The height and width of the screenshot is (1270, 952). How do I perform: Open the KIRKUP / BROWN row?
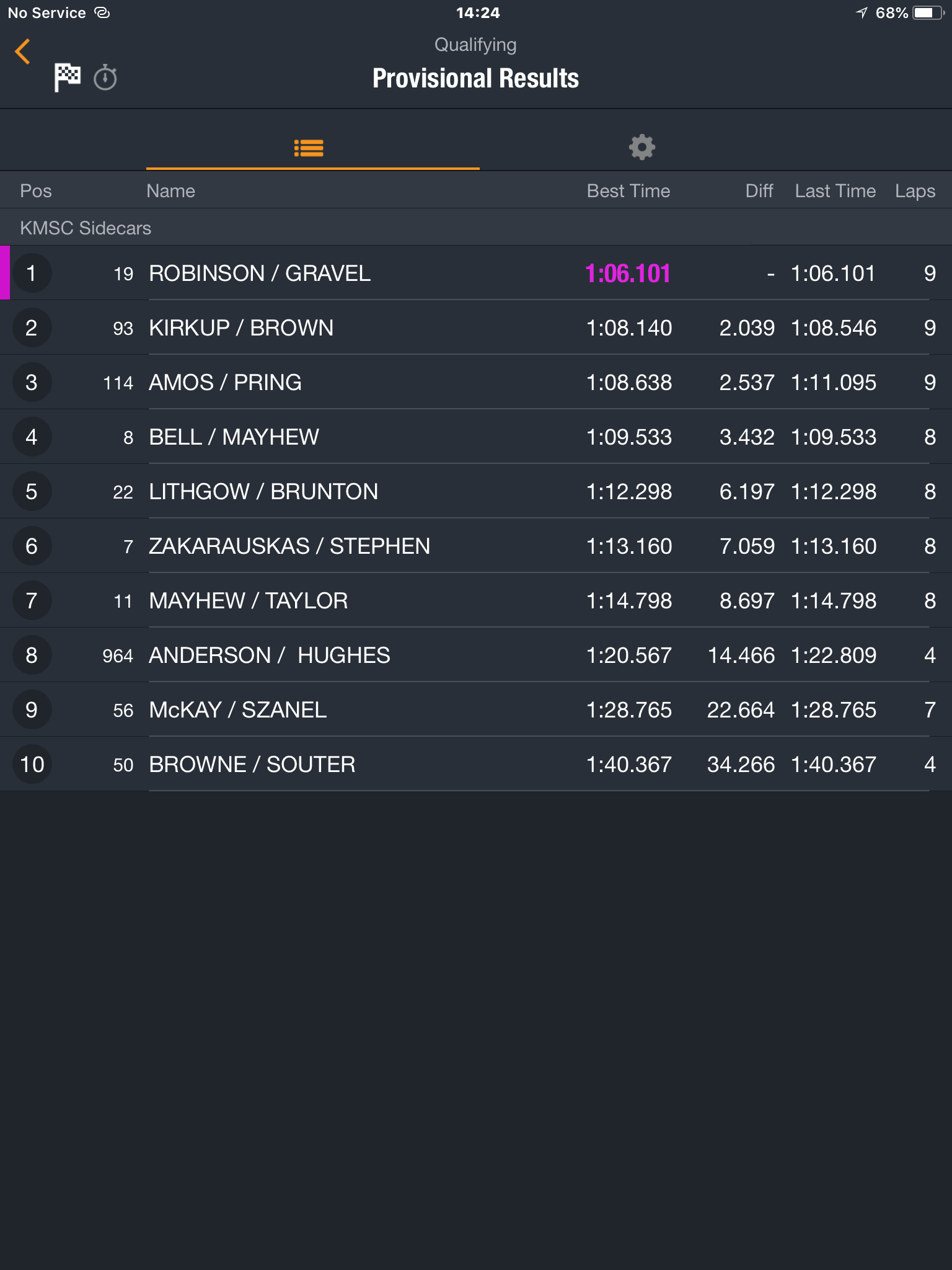pyautogui.click(x=476, y=328)
